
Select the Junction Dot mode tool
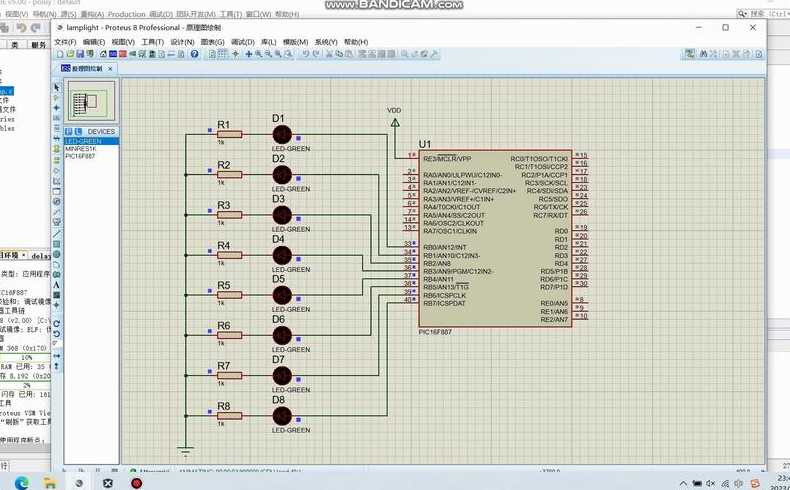[x=56, y=107]
